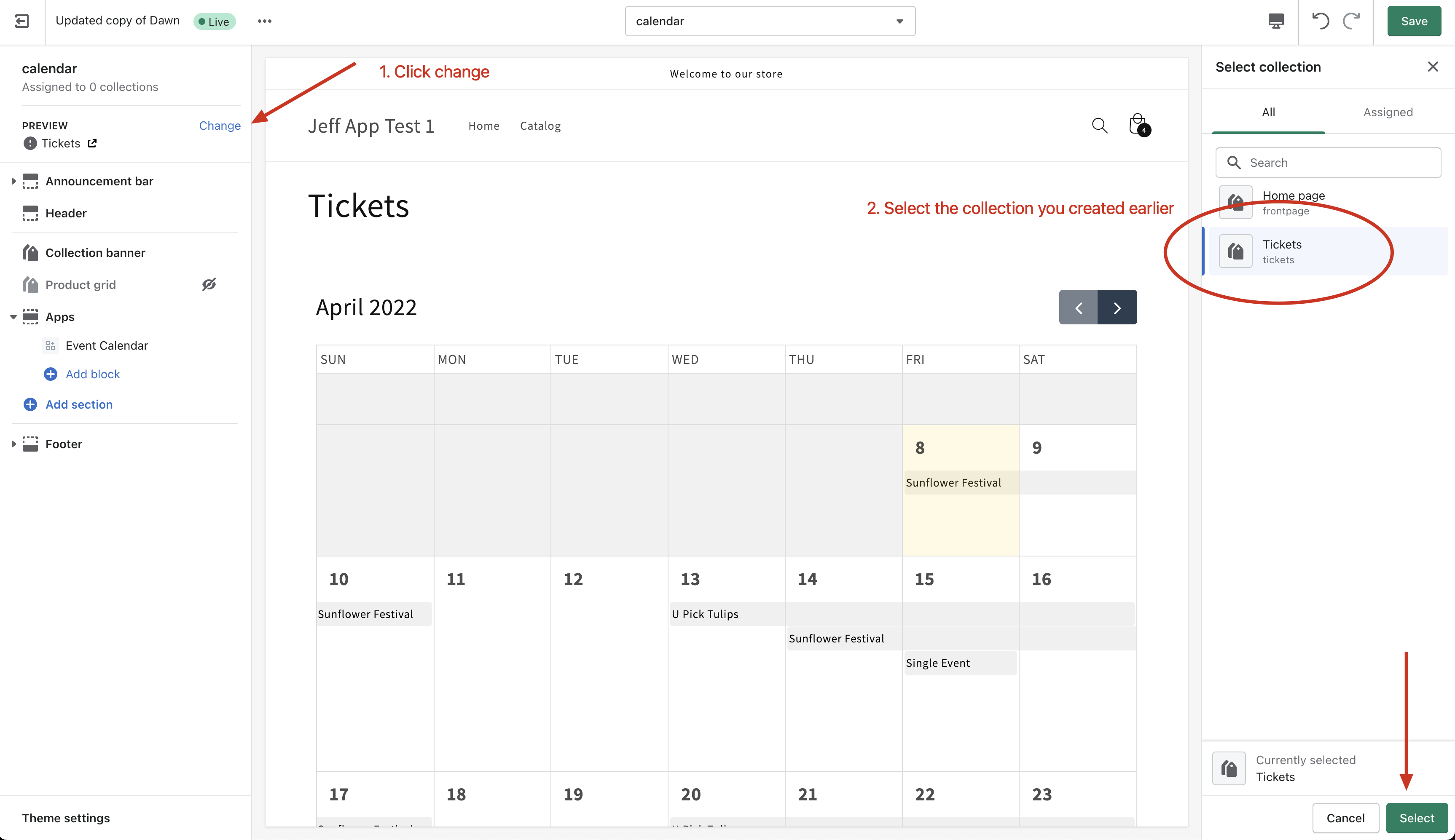The image size is (1455, 840).
Task: Open the calendar template dropdown
Action: pyautogui.click(x=770, y=21)
